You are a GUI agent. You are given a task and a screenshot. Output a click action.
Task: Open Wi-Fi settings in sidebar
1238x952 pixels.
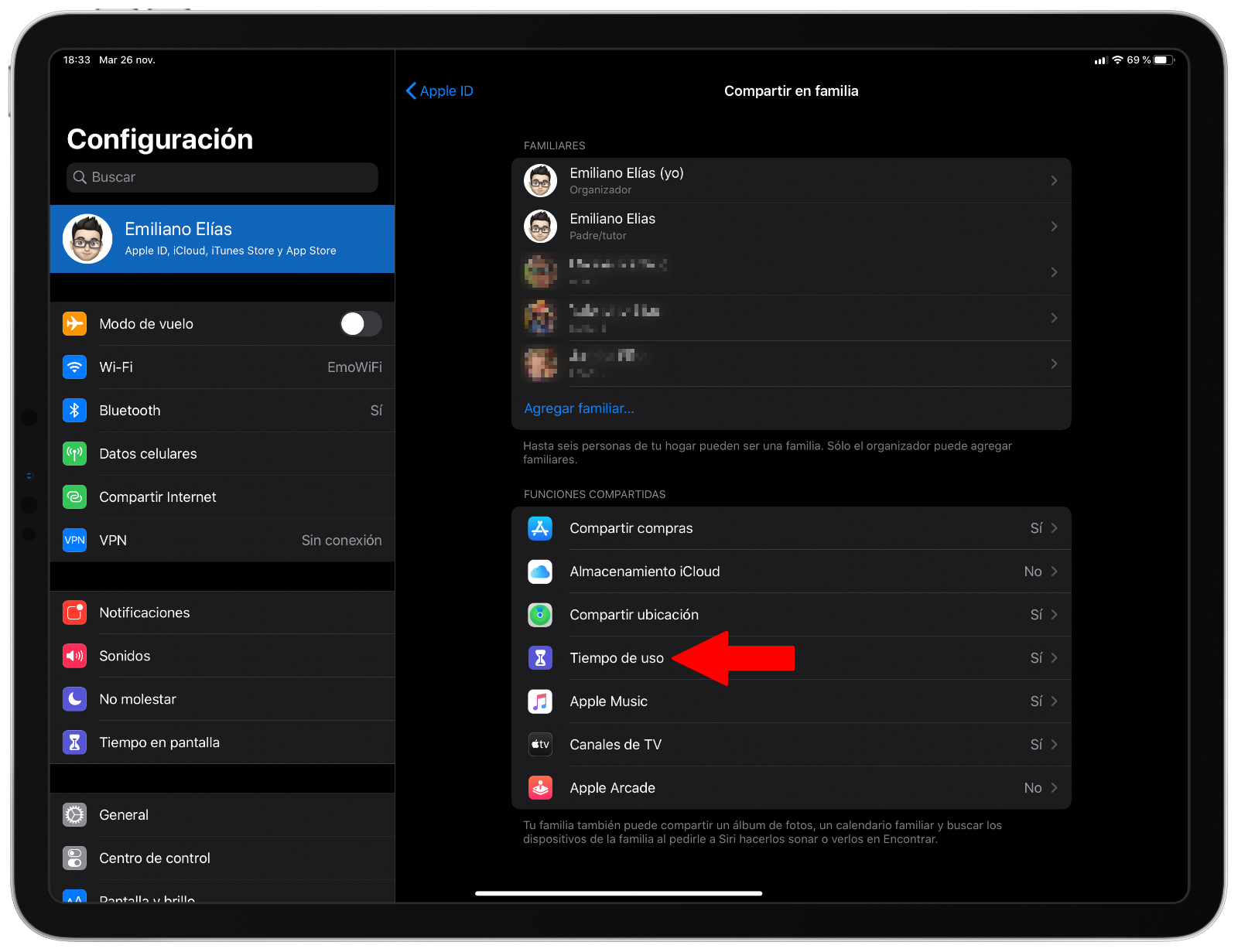pyautogui.click(x=222, y=367)
